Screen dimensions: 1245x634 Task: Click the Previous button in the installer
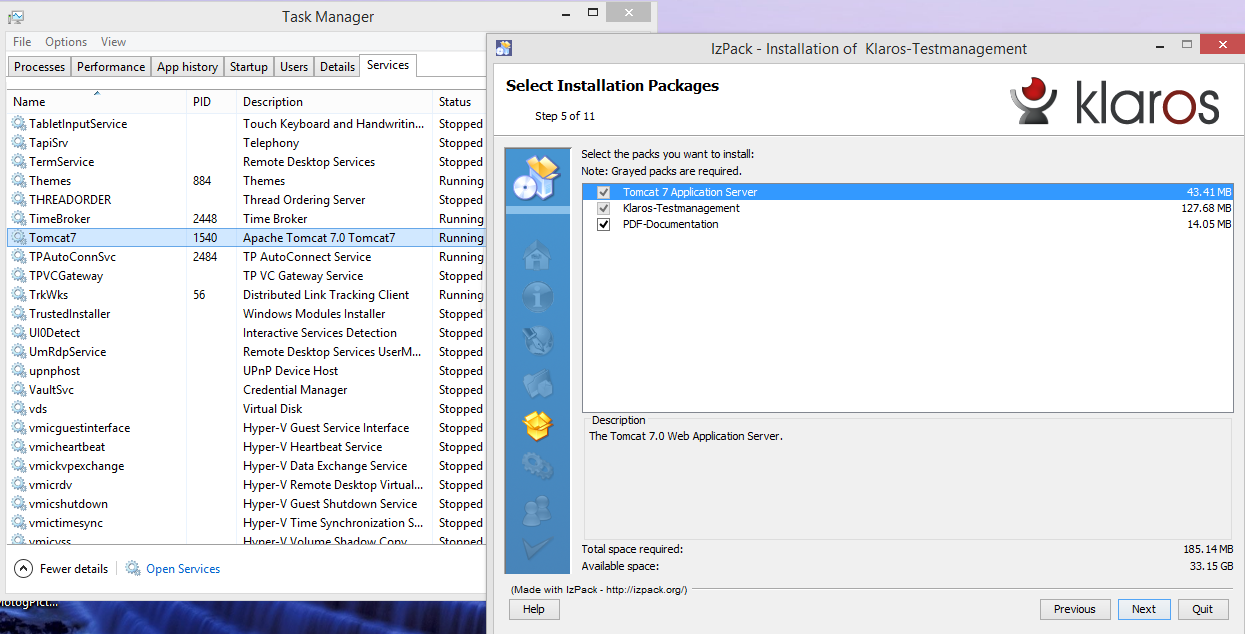[x=1075, y=609]
